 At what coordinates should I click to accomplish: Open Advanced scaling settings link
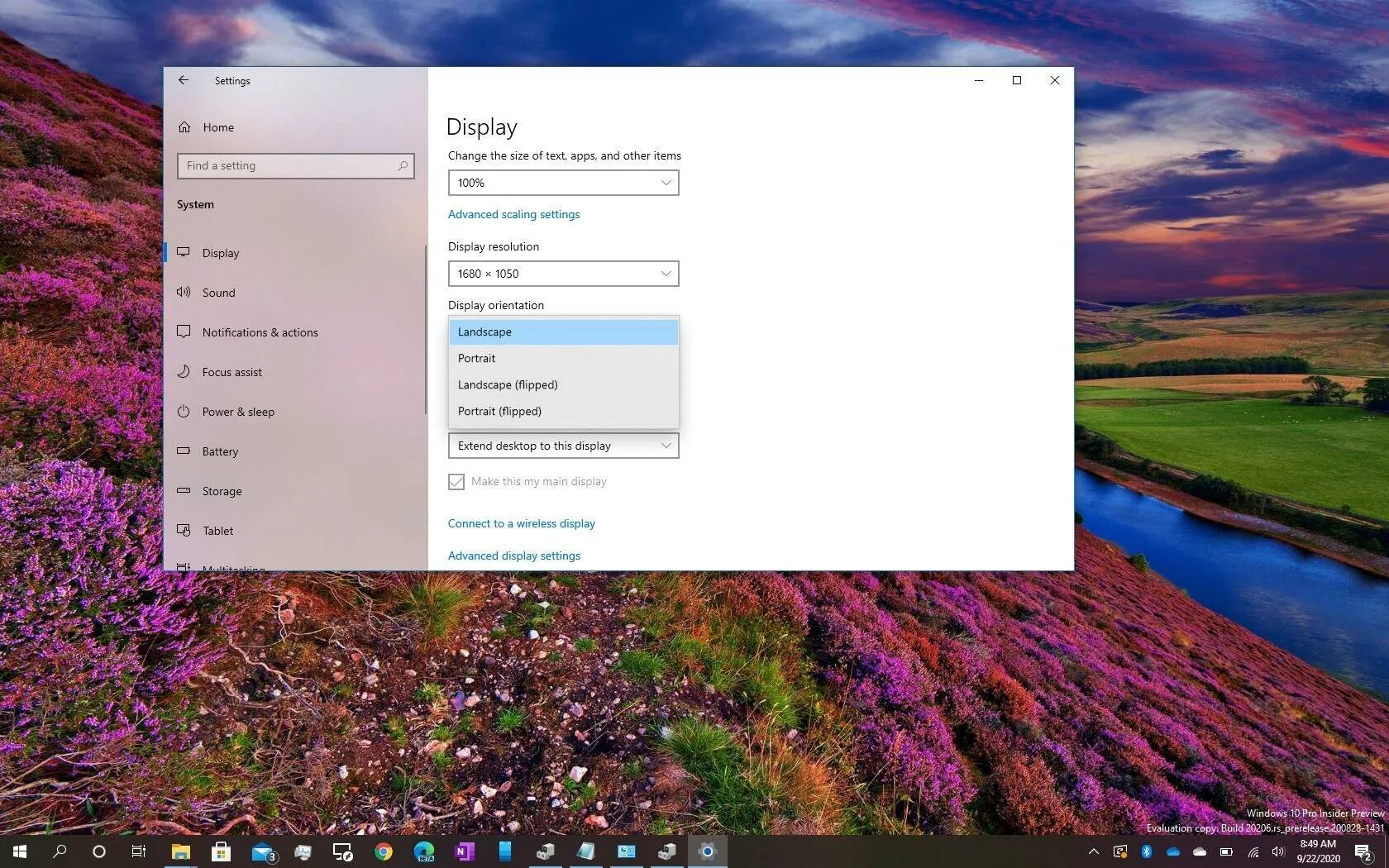(x=513, y=215)
